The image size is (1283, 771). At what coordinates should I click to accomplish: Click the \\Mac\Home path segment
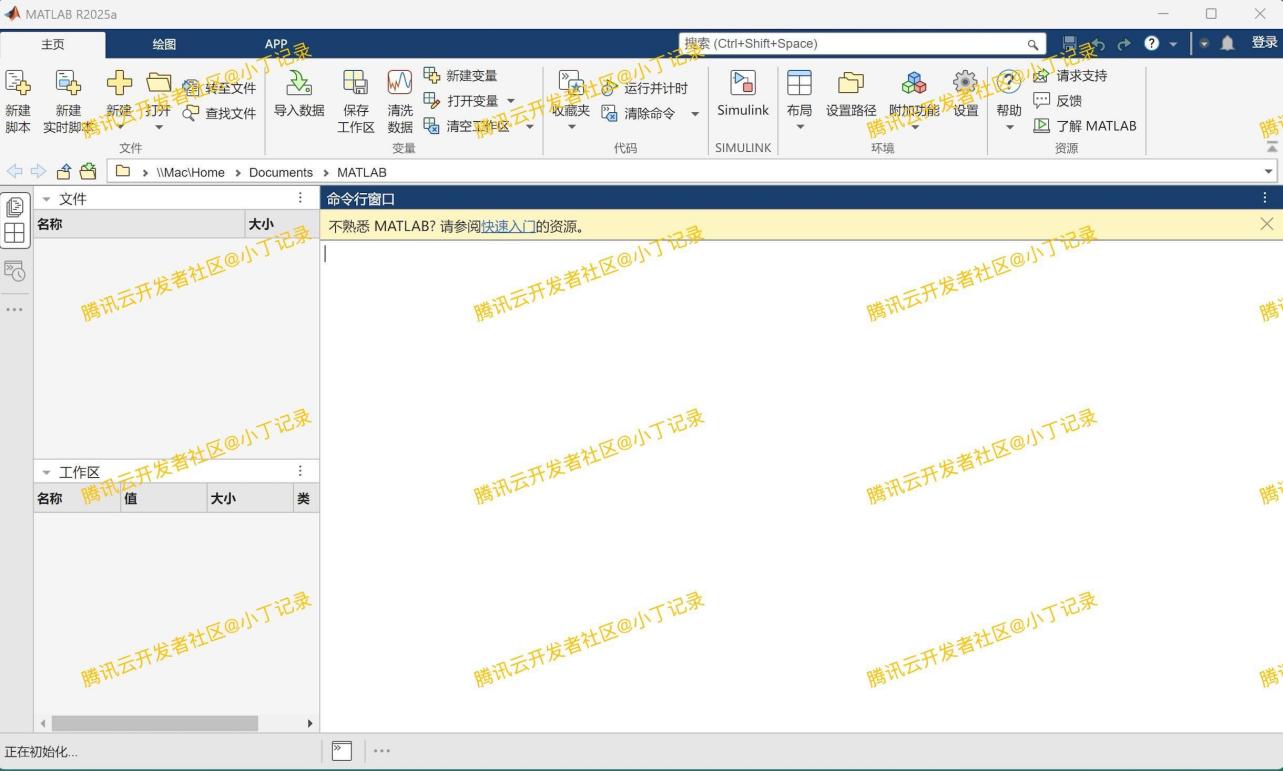(x=190, y=172)
